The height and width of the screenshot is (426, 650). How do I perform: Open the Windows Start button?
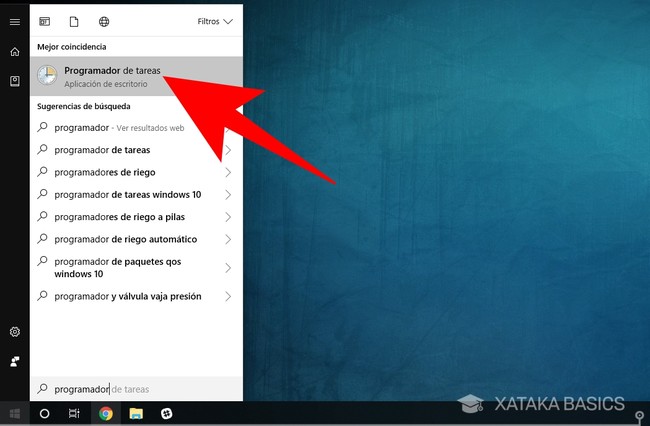click(x=14, y=413)
